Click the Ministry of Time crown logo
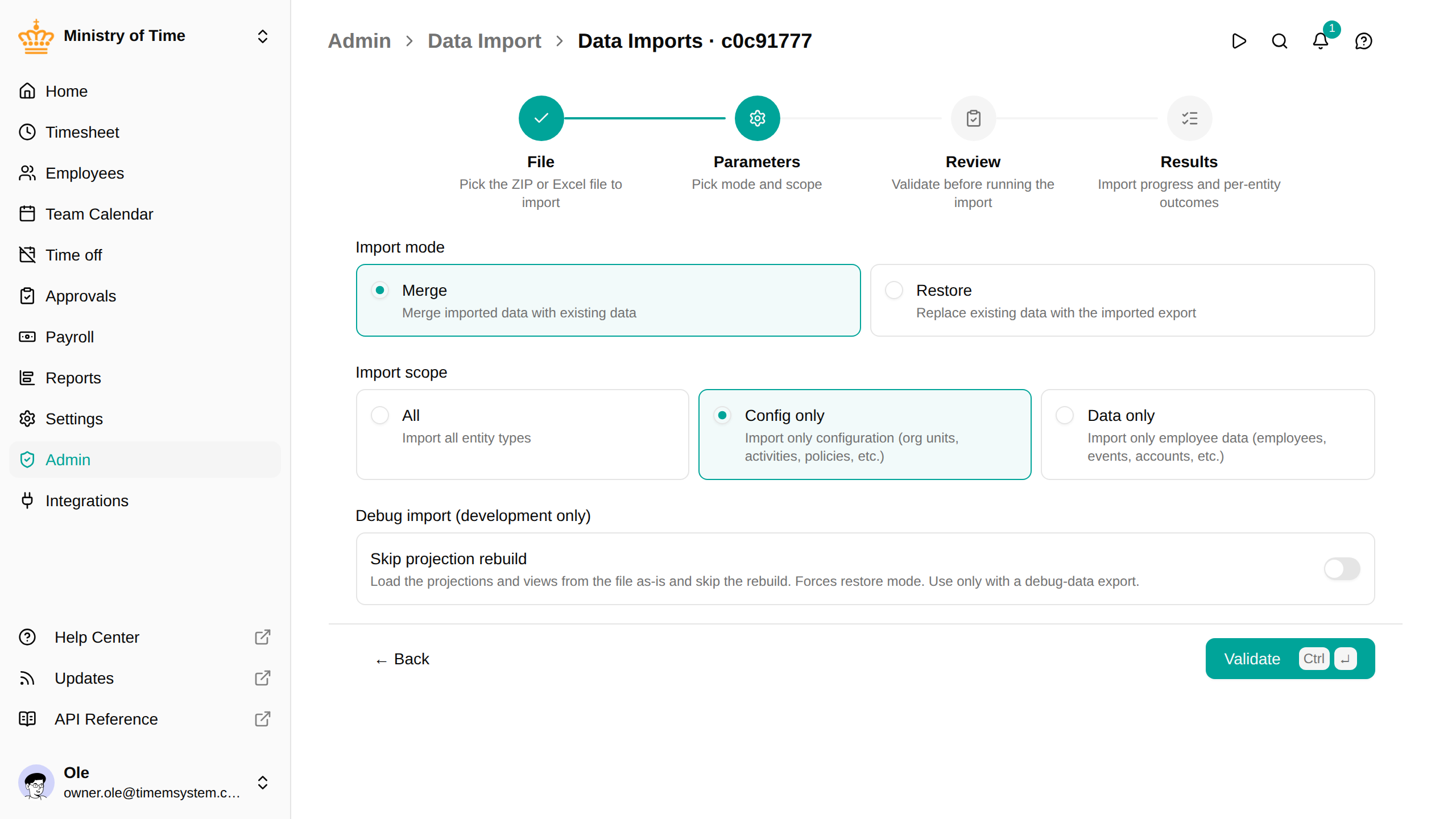The height and width of the screenshot is (819, 1456). pos(36,36)
